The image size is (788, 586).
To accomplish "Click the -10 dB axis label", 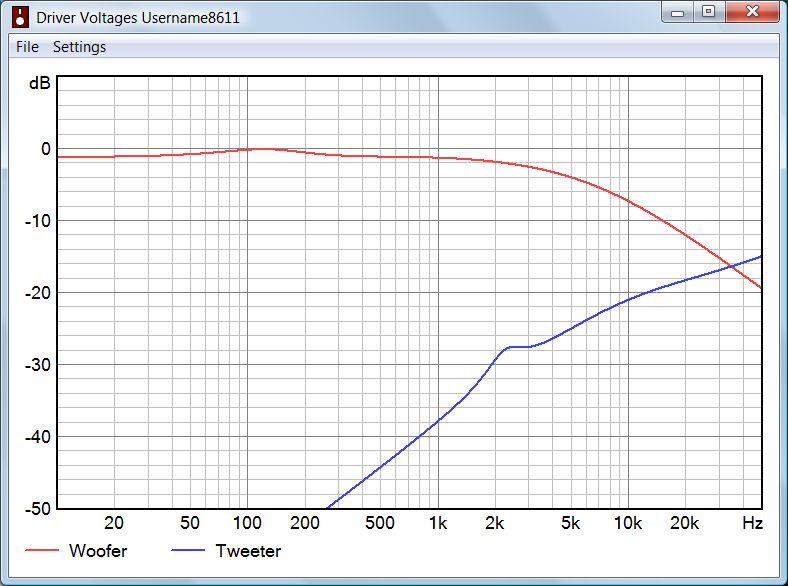I will 38,221.
